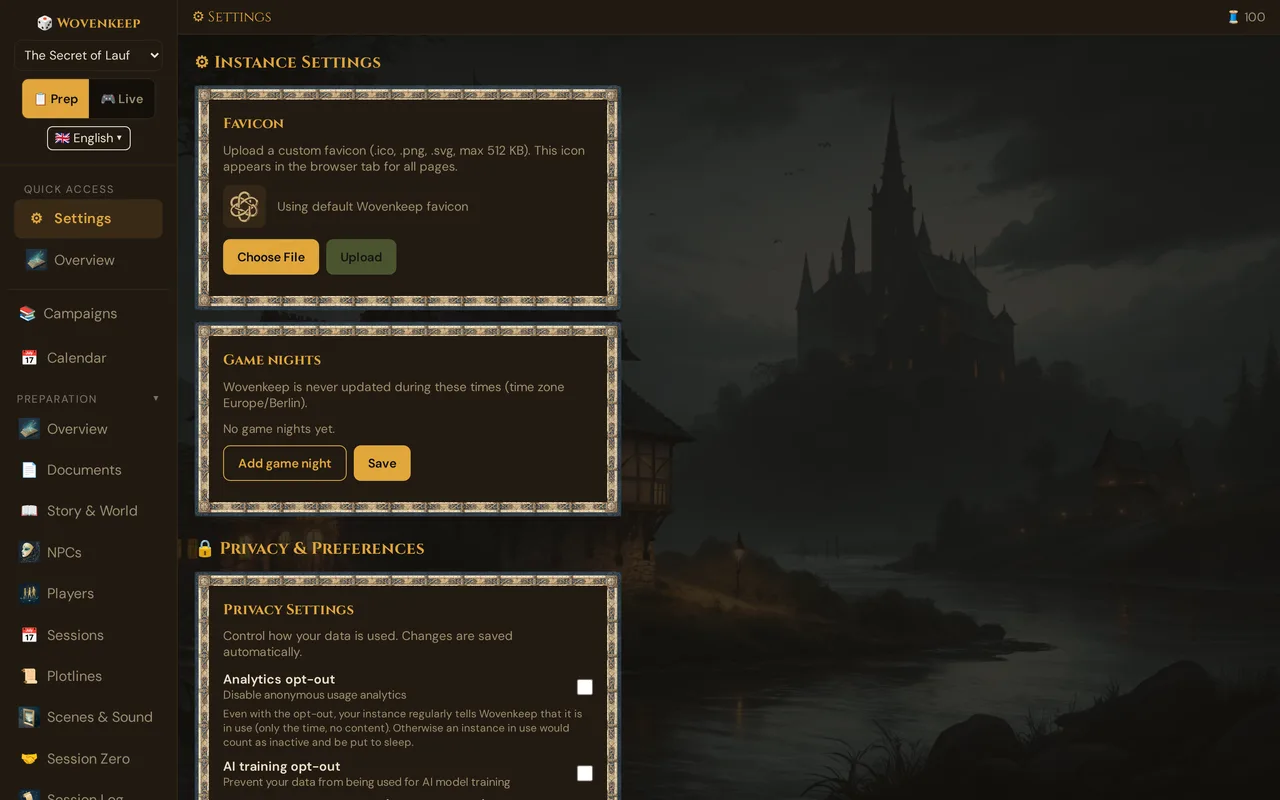Click the Privacy & Preferences lock icon
The image size is (1280, 800).
pos(204,548)
